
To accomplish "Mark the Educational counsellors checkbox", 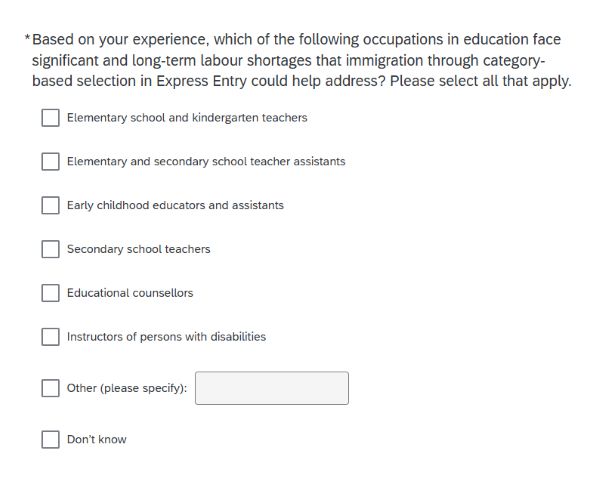I will 51,293.
